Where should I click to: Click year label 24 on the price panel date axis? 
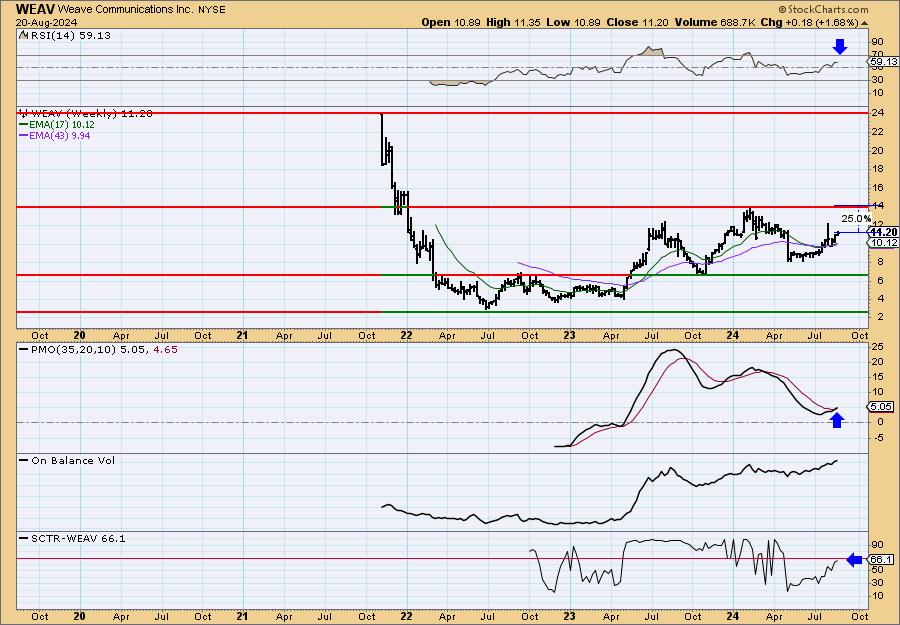coord(731,335)
